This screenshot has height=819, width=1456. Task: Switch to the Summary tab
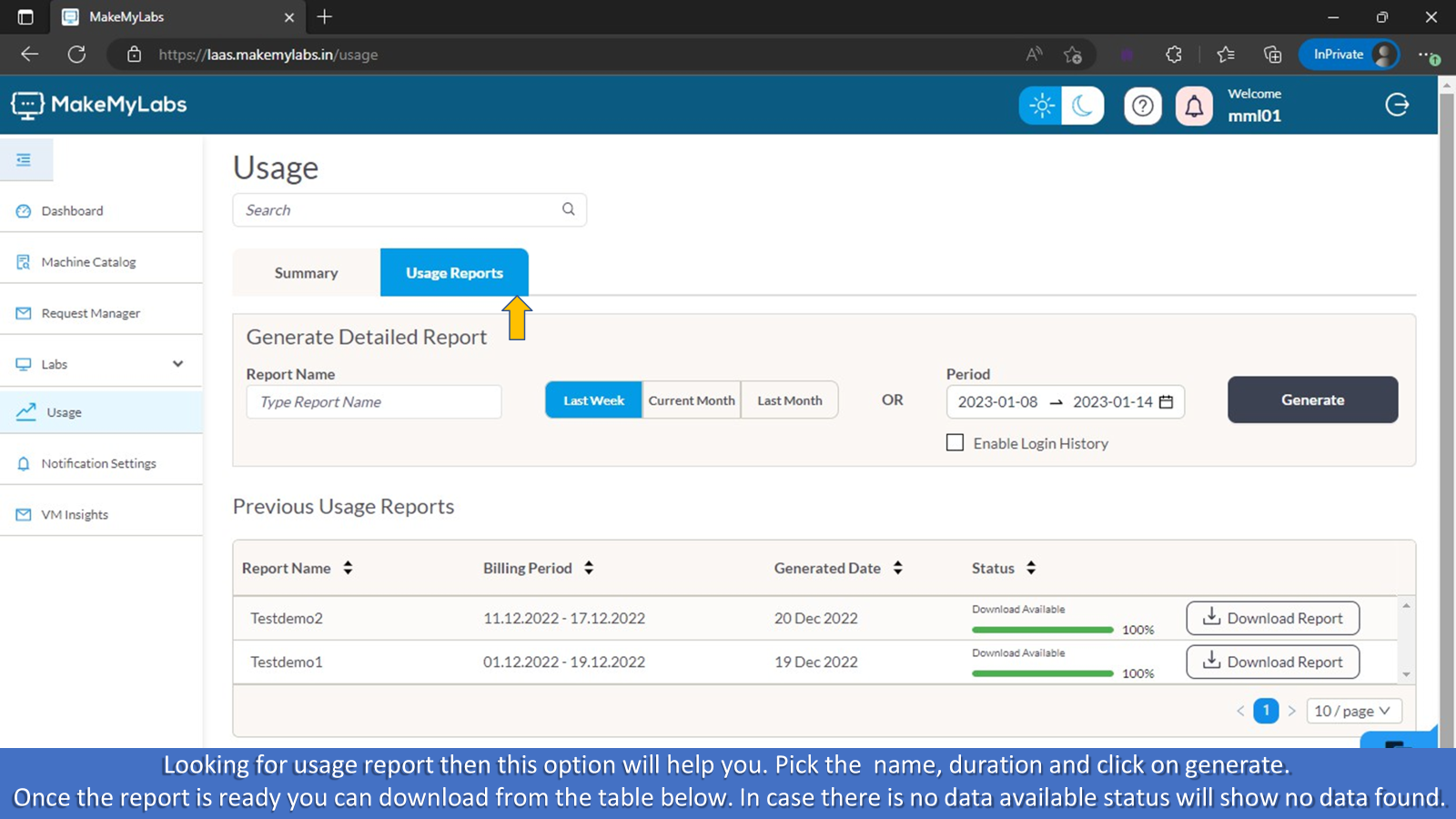click(x=306, y=273)
